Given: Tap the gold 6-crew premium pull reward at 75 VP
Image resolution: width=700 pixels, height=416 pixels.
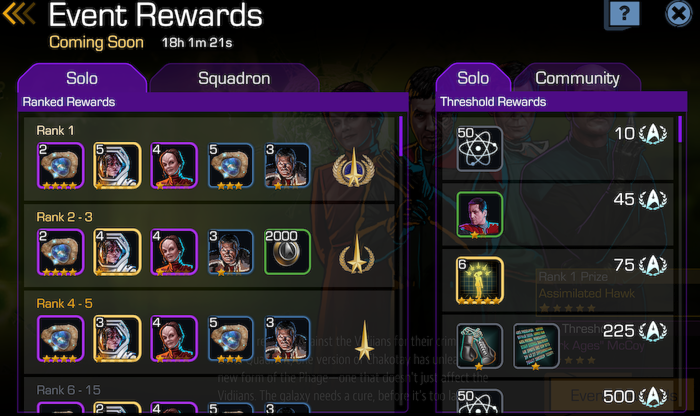Looking at the screenshot, I should click(x=479, y=281).
